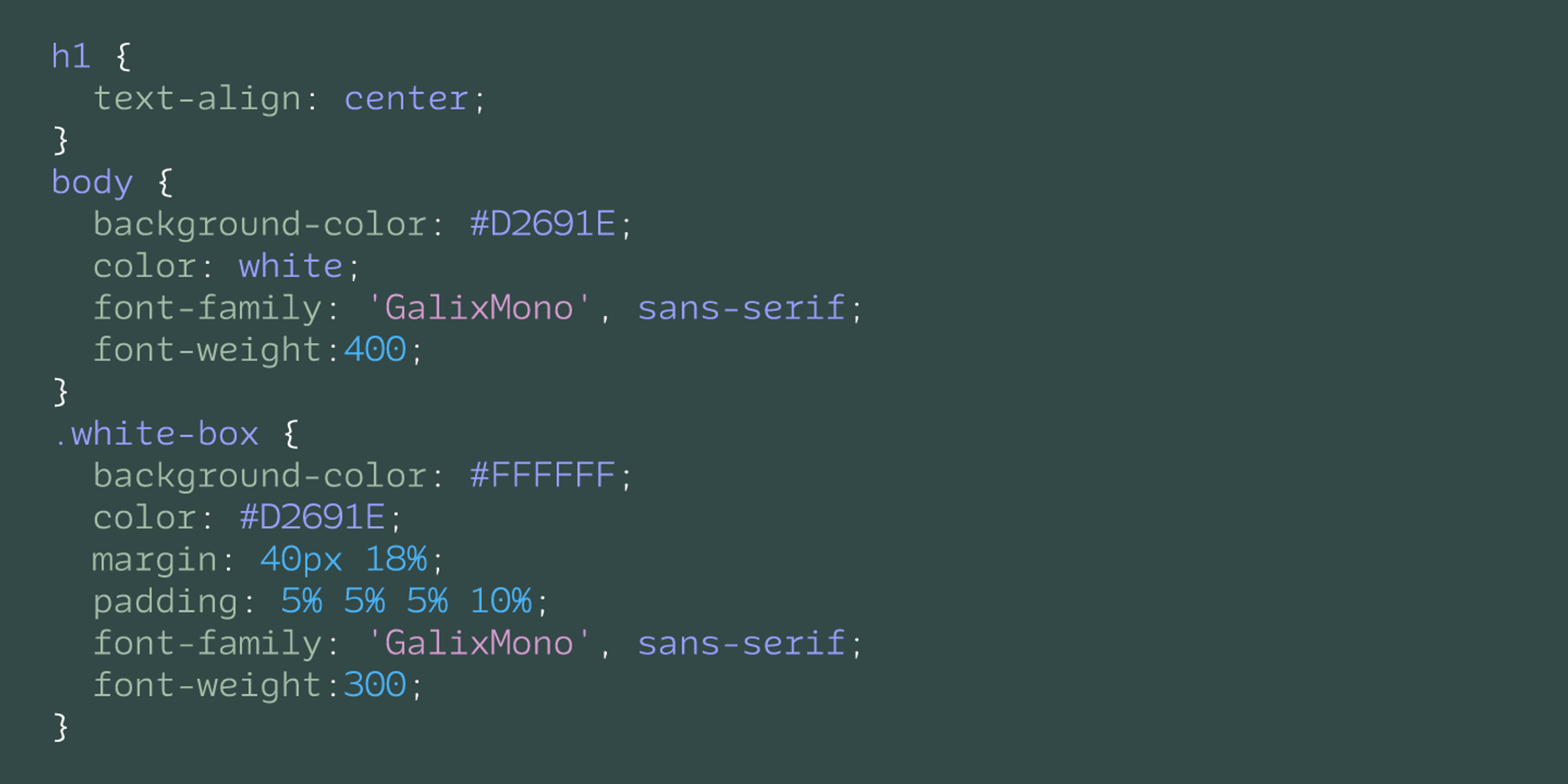Click the hex value #FFFFFF
This screenshot has height=784, width=1568.
tap(542, 476)
